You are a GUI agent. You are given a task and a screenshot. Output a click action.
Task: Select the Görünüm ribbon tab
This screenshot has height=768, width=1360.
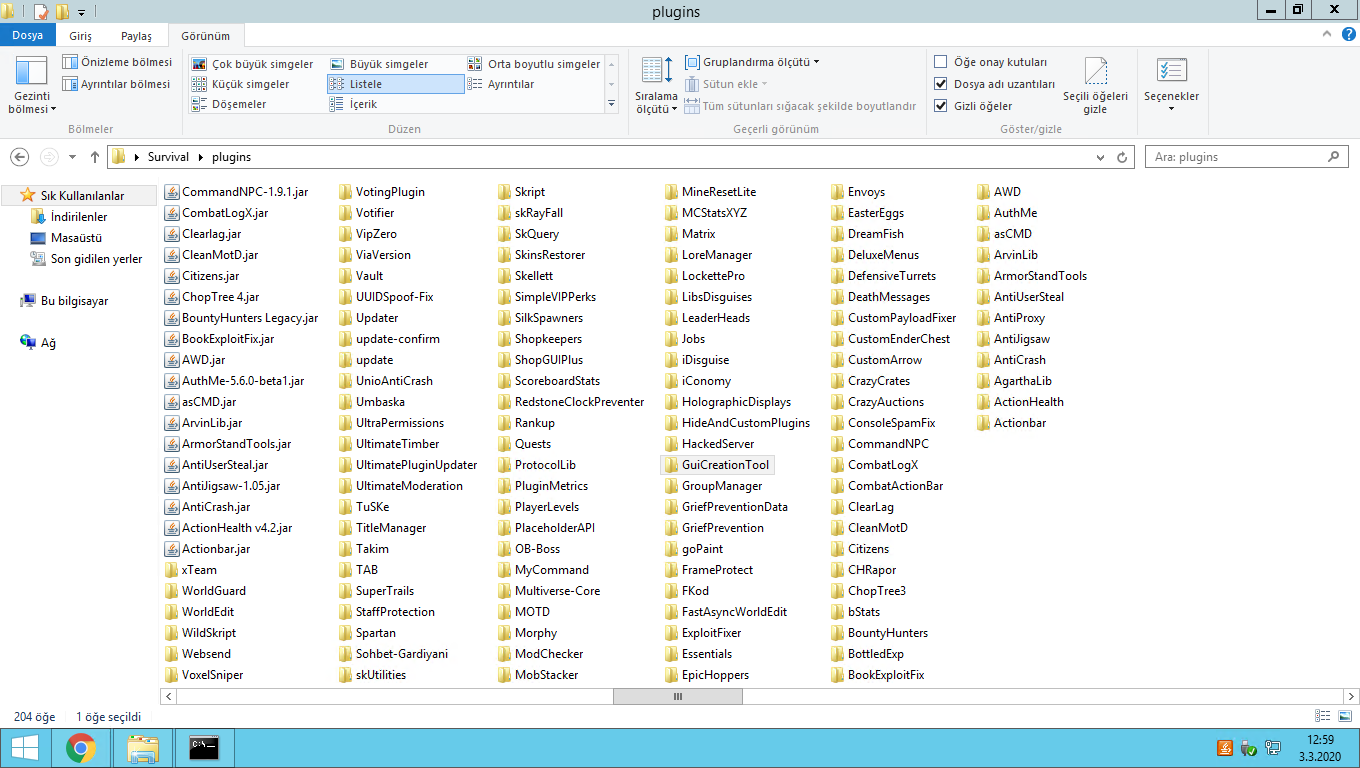[x=206, y=36]
